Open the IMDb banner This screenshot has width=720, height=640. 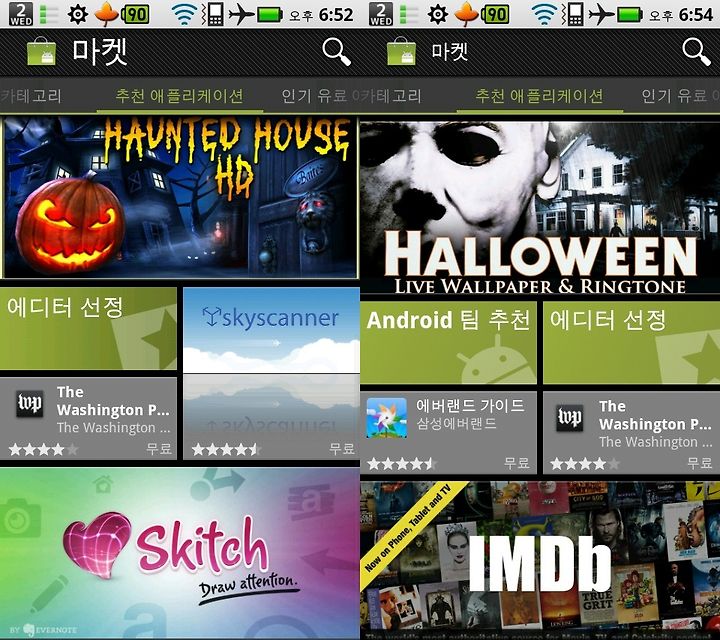540,560
